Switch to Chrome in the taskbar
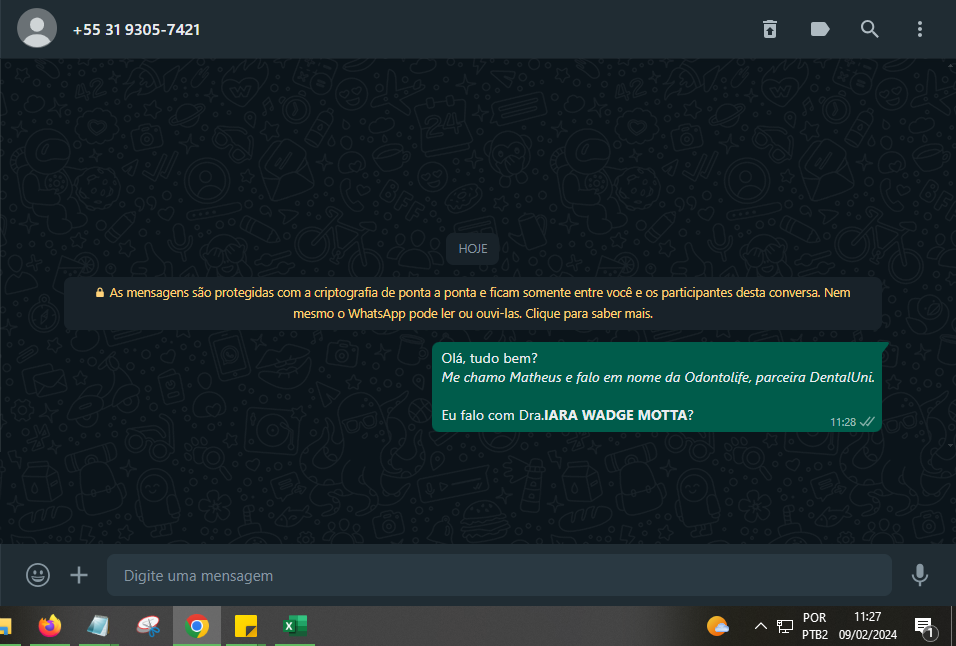956x646 pixels. (197, 626)
